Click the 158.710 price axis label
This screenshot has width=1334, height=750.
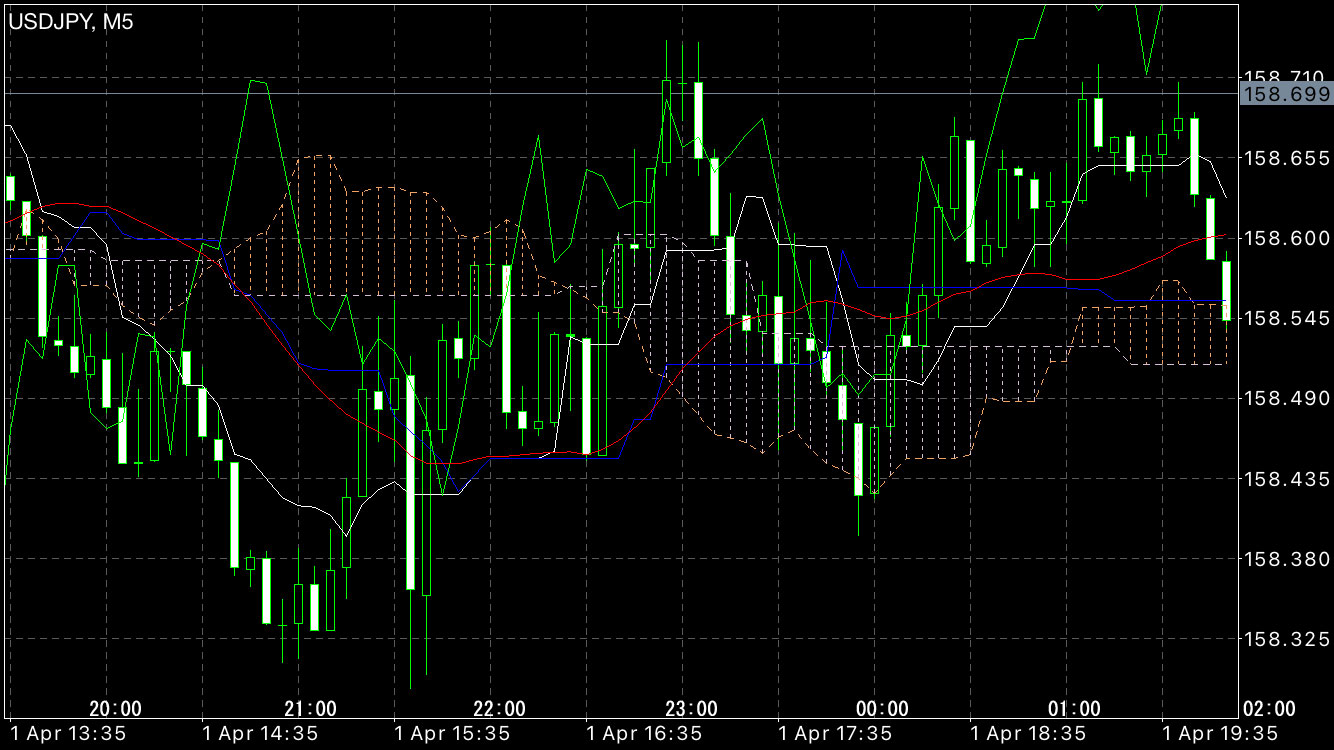click(1284, 77)
